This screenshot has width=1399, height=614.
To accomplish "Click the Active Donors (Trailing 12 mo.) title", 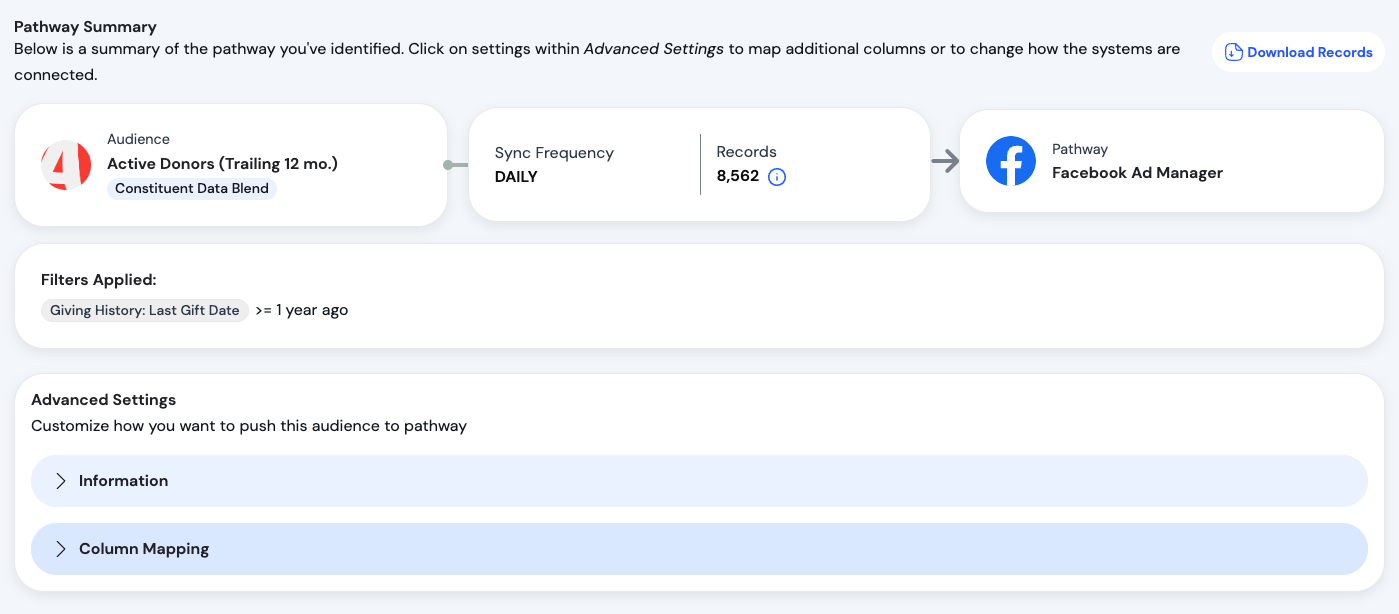I will coord(222,164).
